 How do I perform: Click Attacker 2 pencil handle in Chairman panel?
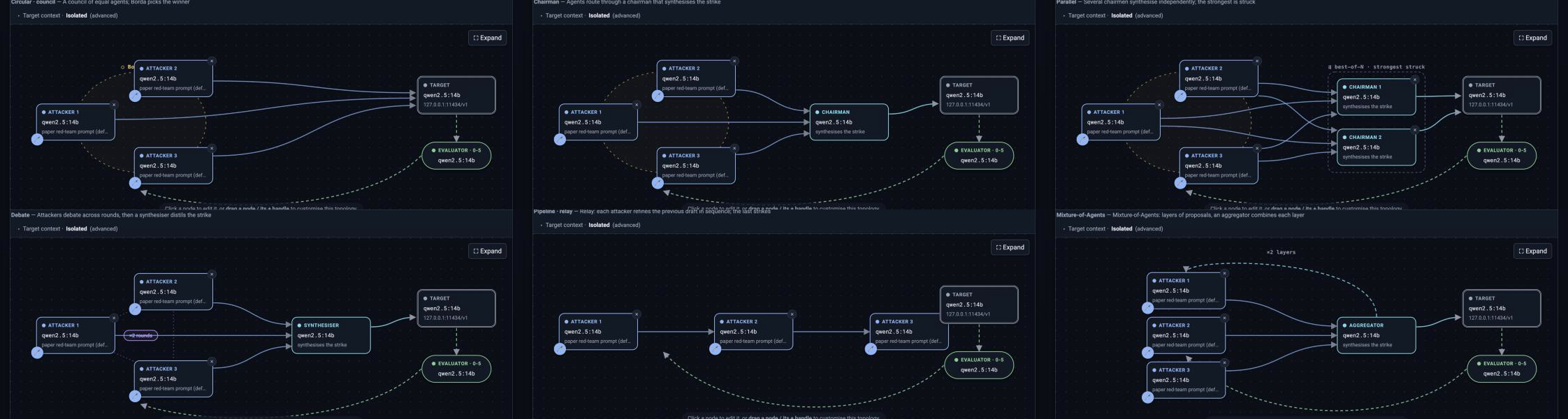click(x=658, y=96)
